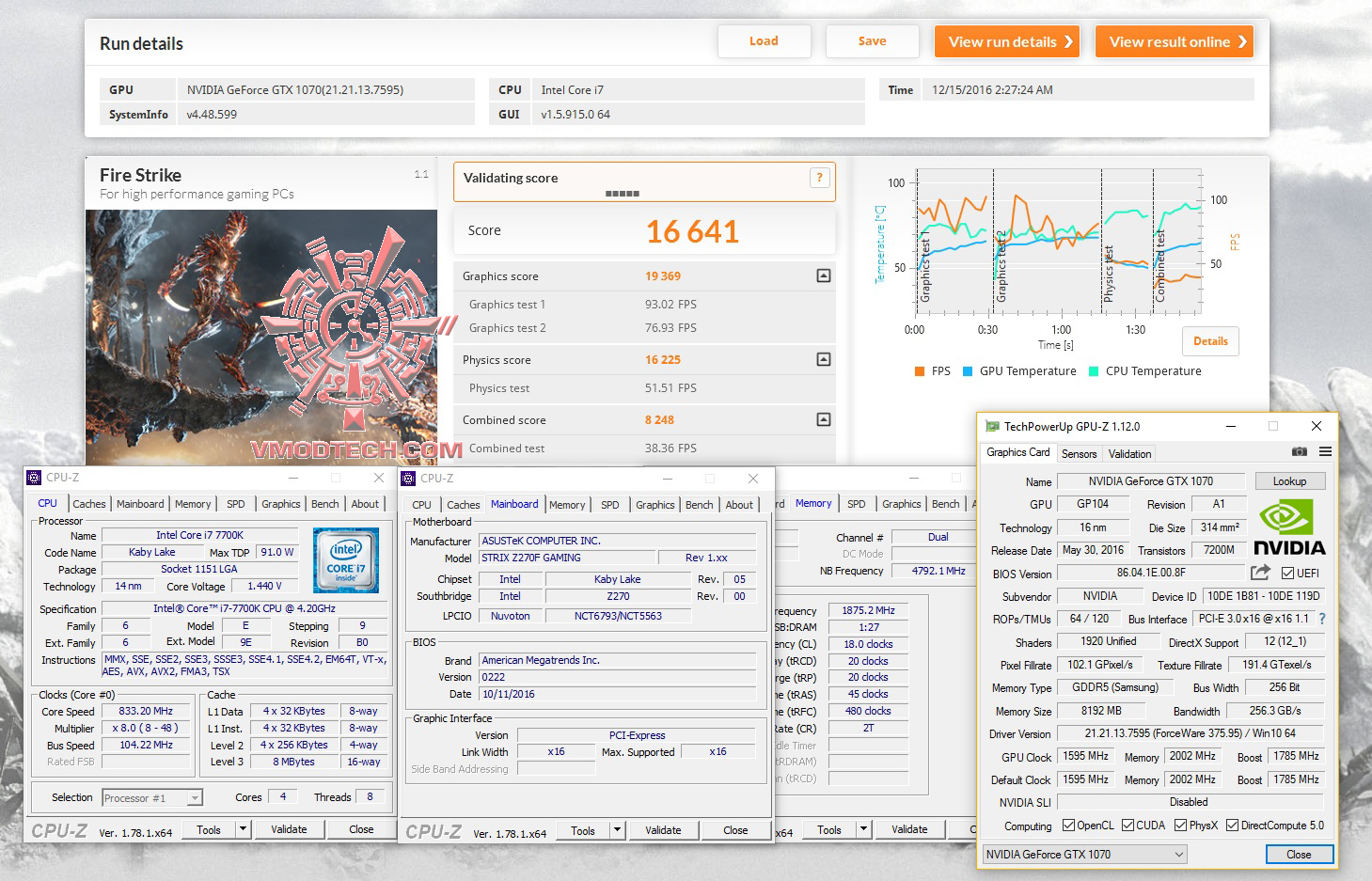
Task: Open Tools dropdown arrow in CPU-Z processor window
Action: pyautogui.click(x=244, y=829)
